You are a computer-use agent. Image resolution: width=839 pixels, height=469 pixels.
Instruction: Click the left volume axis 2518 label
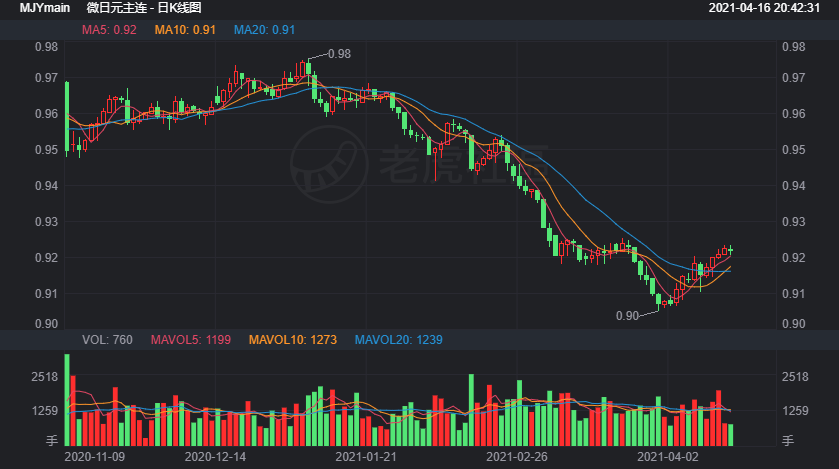[x=44, y=377]
